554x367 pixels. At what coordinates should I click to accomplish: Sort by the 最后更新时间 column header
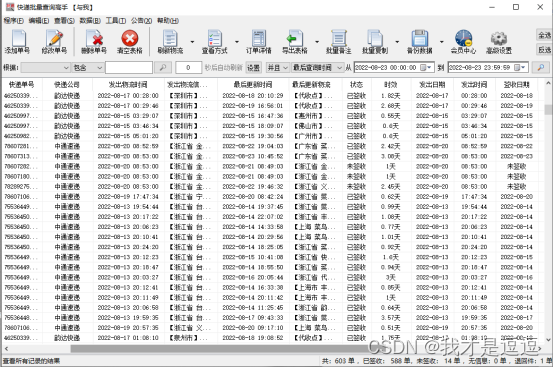point(253,84)
